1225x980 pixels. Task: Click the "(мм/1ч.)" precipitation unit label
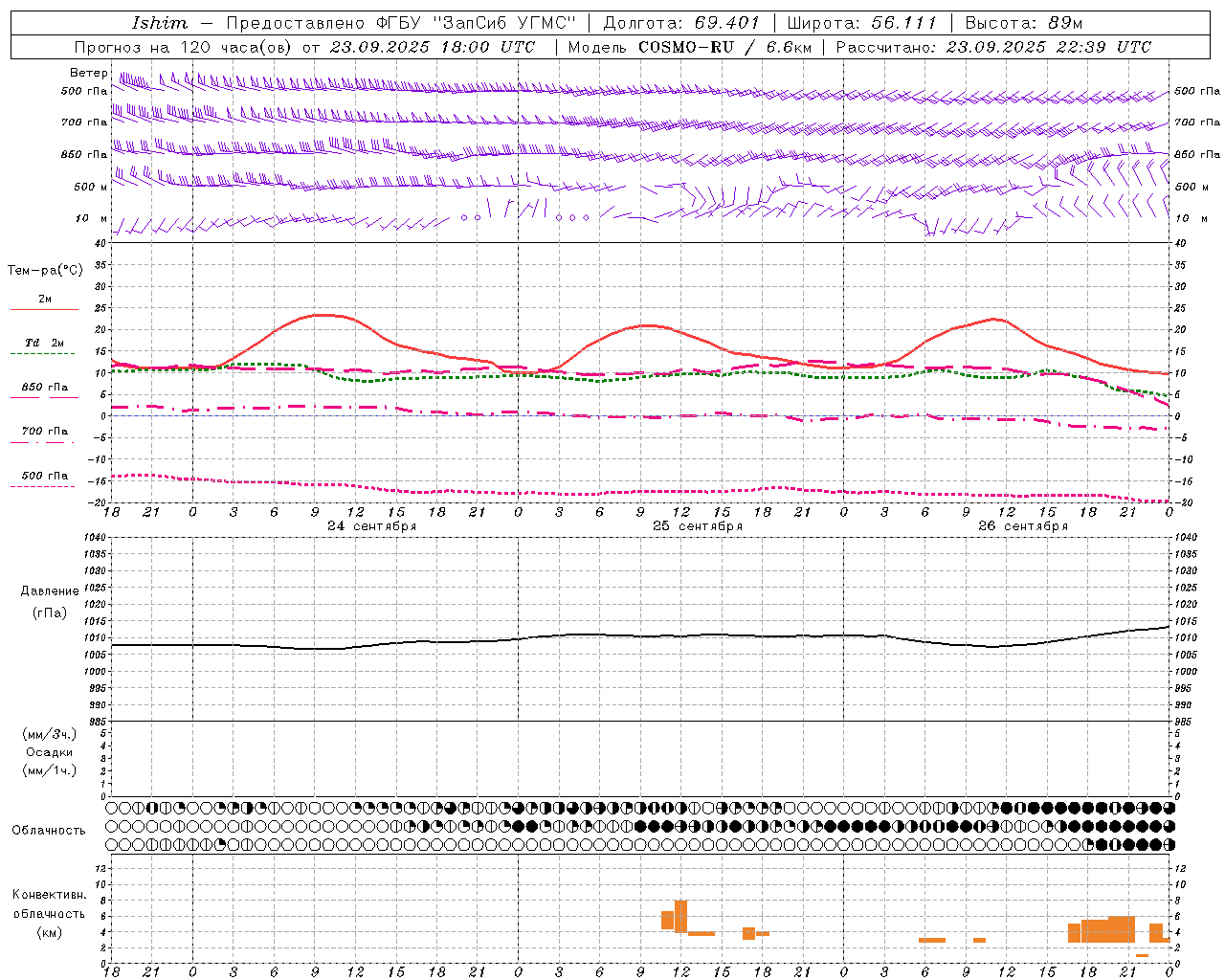(50, 770)
